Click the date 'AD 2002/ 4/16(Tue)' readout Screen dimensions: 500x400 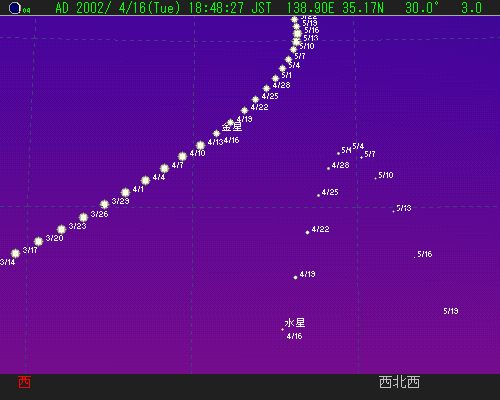coord(117,8)
